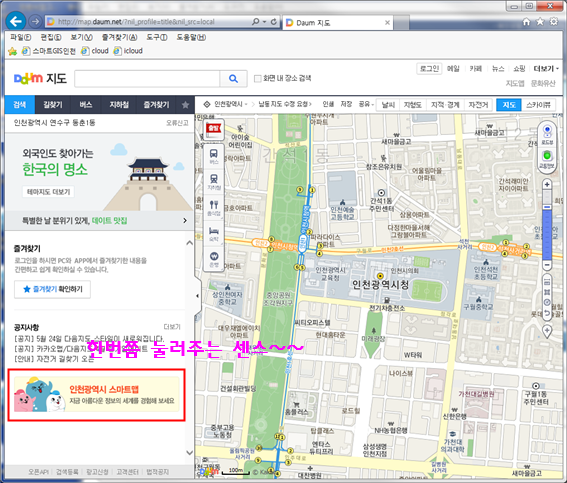Show banks with the 은행 won icon
Screen dimensions: 567x483
(214, 259)
